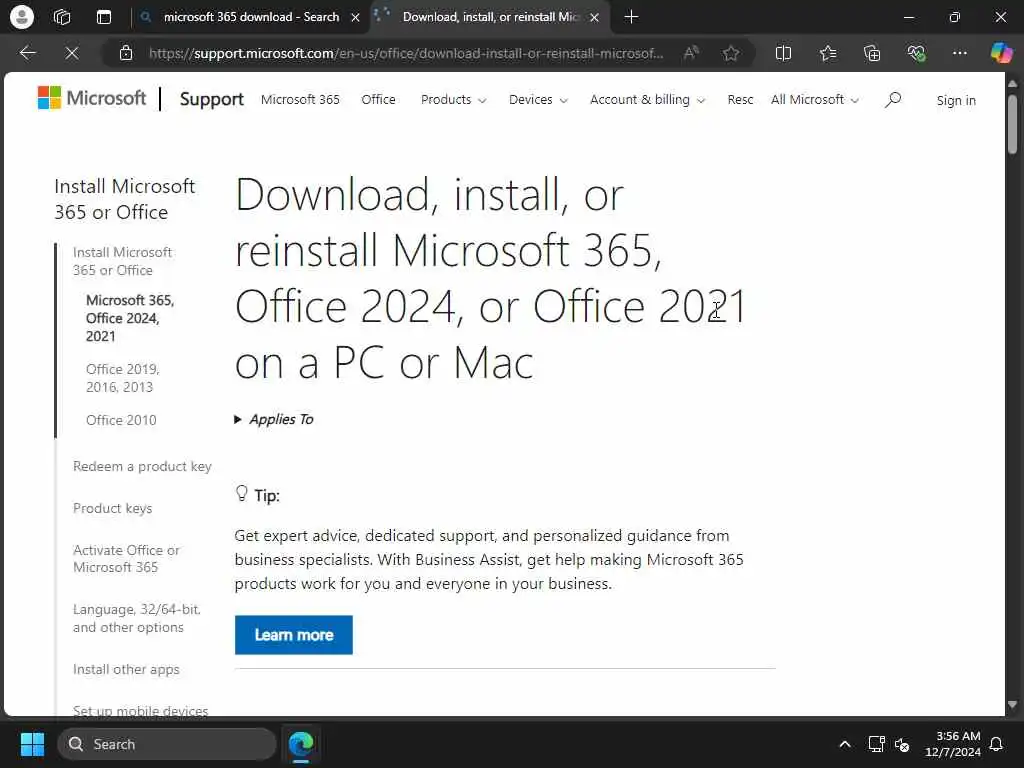
Task: Click the Sign in link
Action: tap(955, 100)
